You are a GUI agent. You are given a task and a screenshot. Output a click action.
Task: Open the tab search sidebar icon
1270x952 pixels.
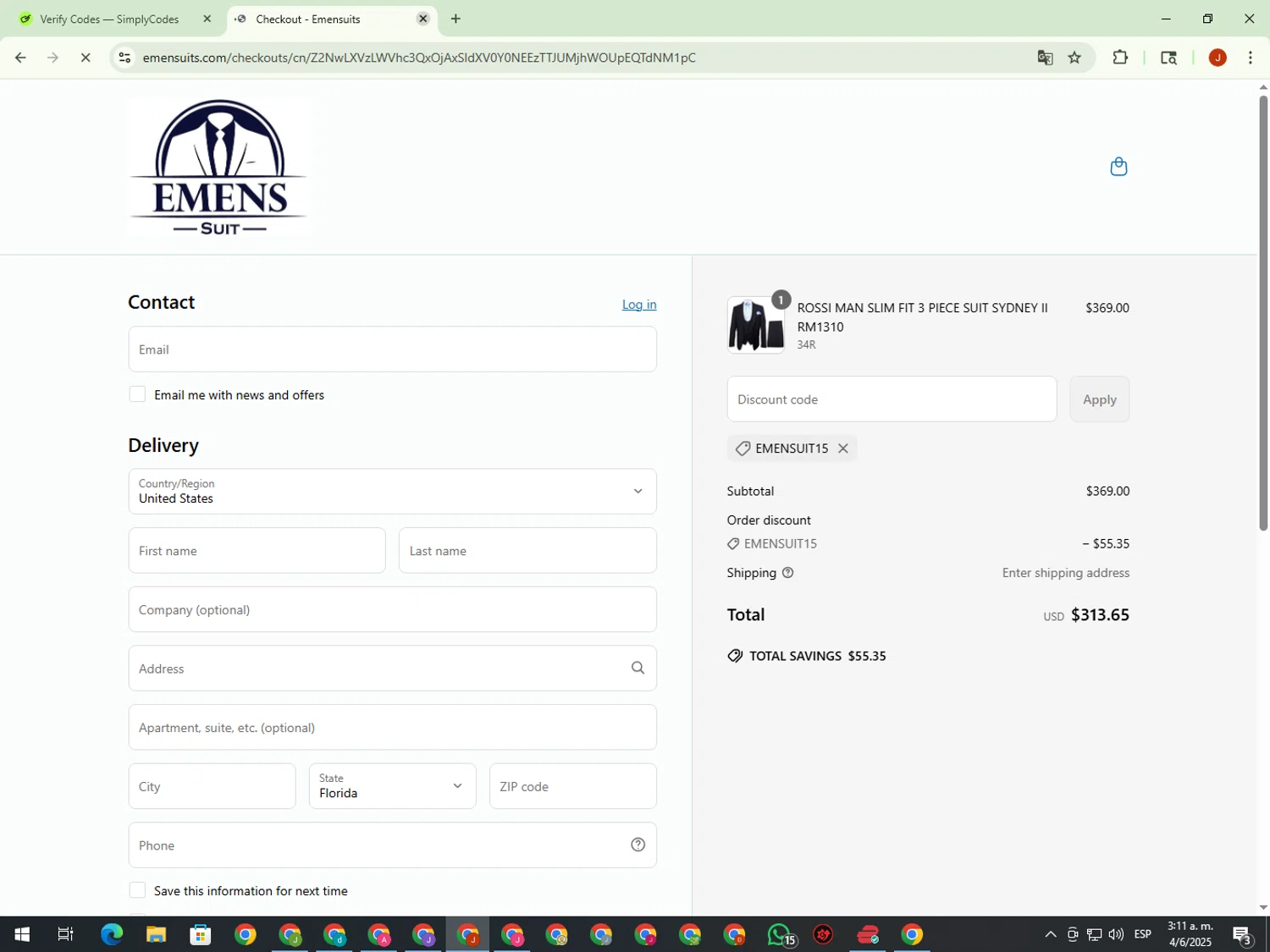1168,58
